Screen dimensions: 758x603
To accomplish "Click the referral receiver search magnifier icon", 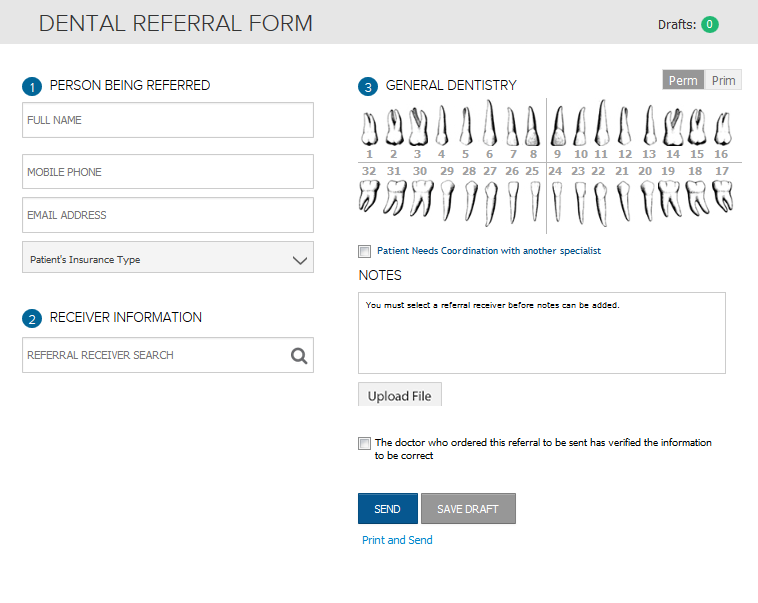I will coord(299,355).
